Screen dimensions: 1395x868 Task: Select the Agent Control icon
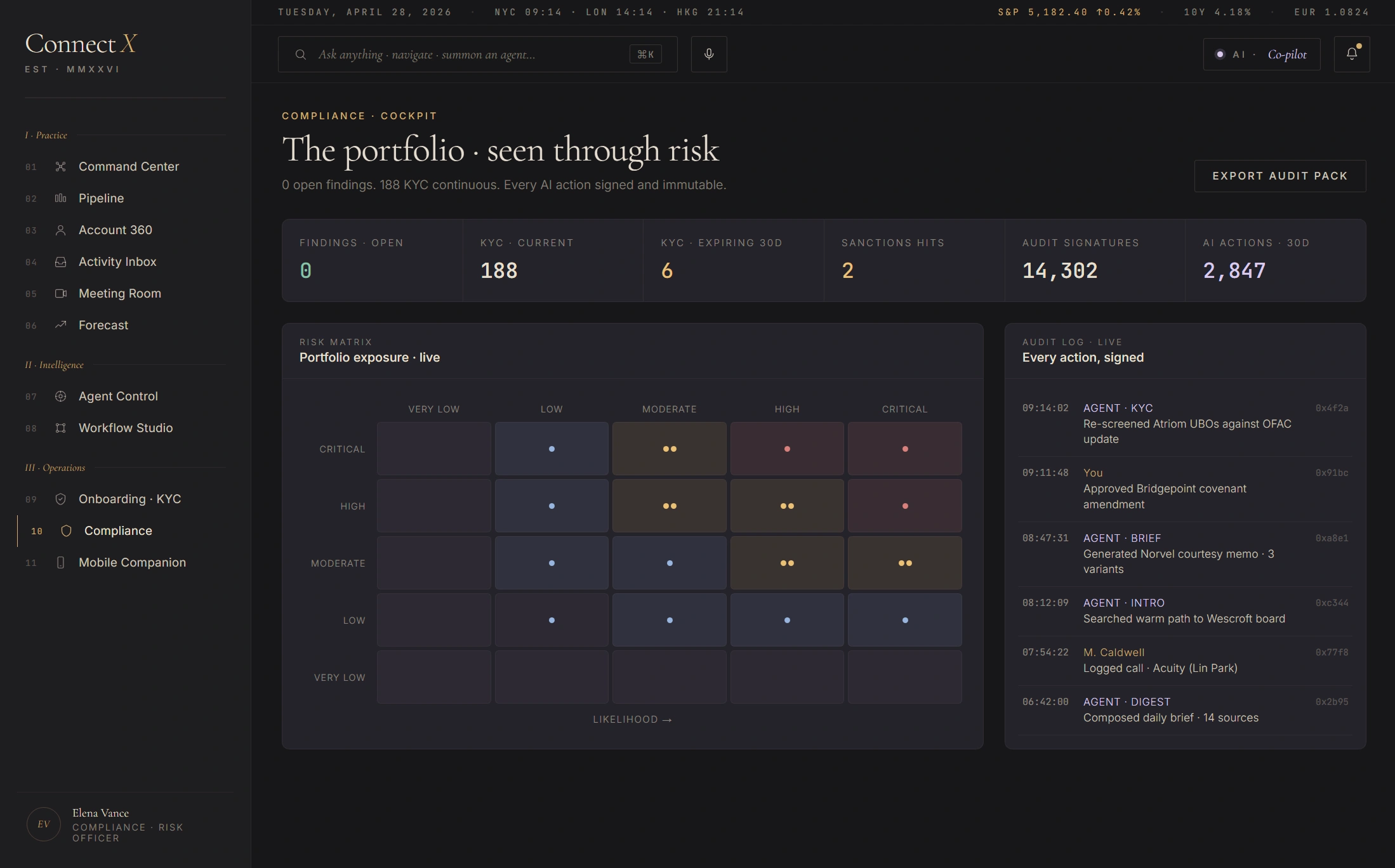point(60,396)
